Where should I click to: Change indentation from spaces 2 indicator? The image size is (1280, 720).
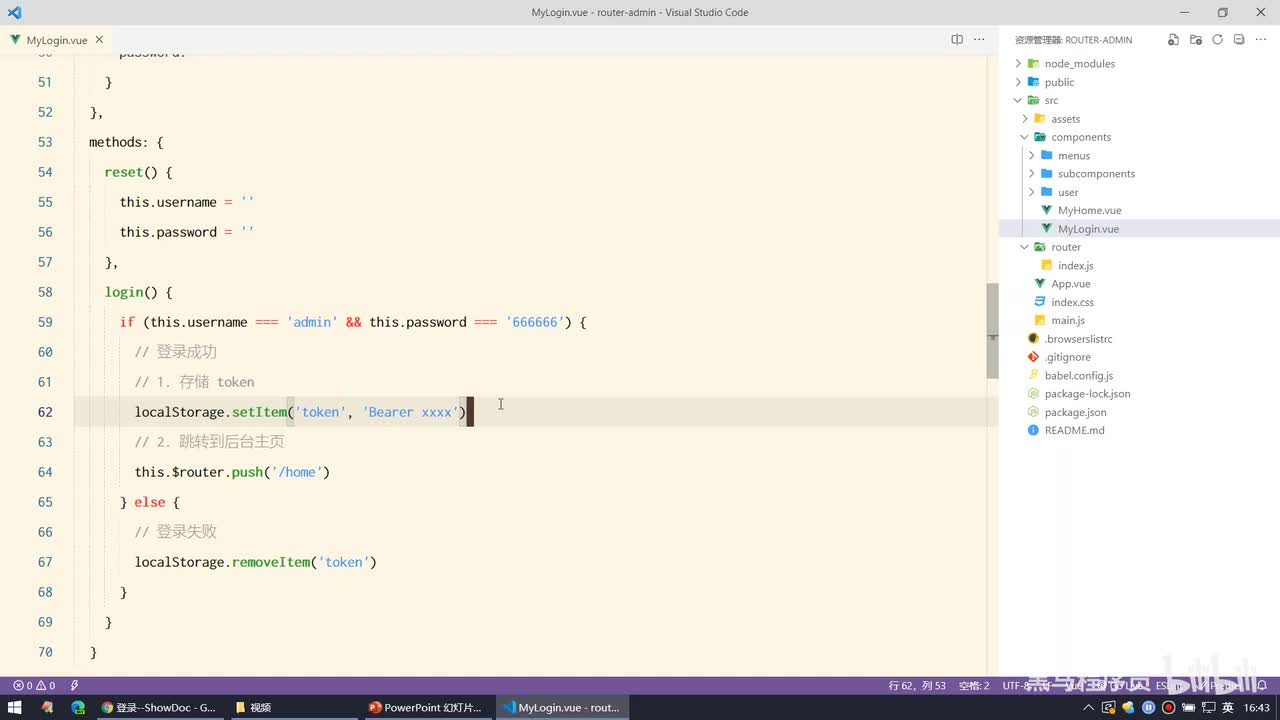(x=974, y=686)
